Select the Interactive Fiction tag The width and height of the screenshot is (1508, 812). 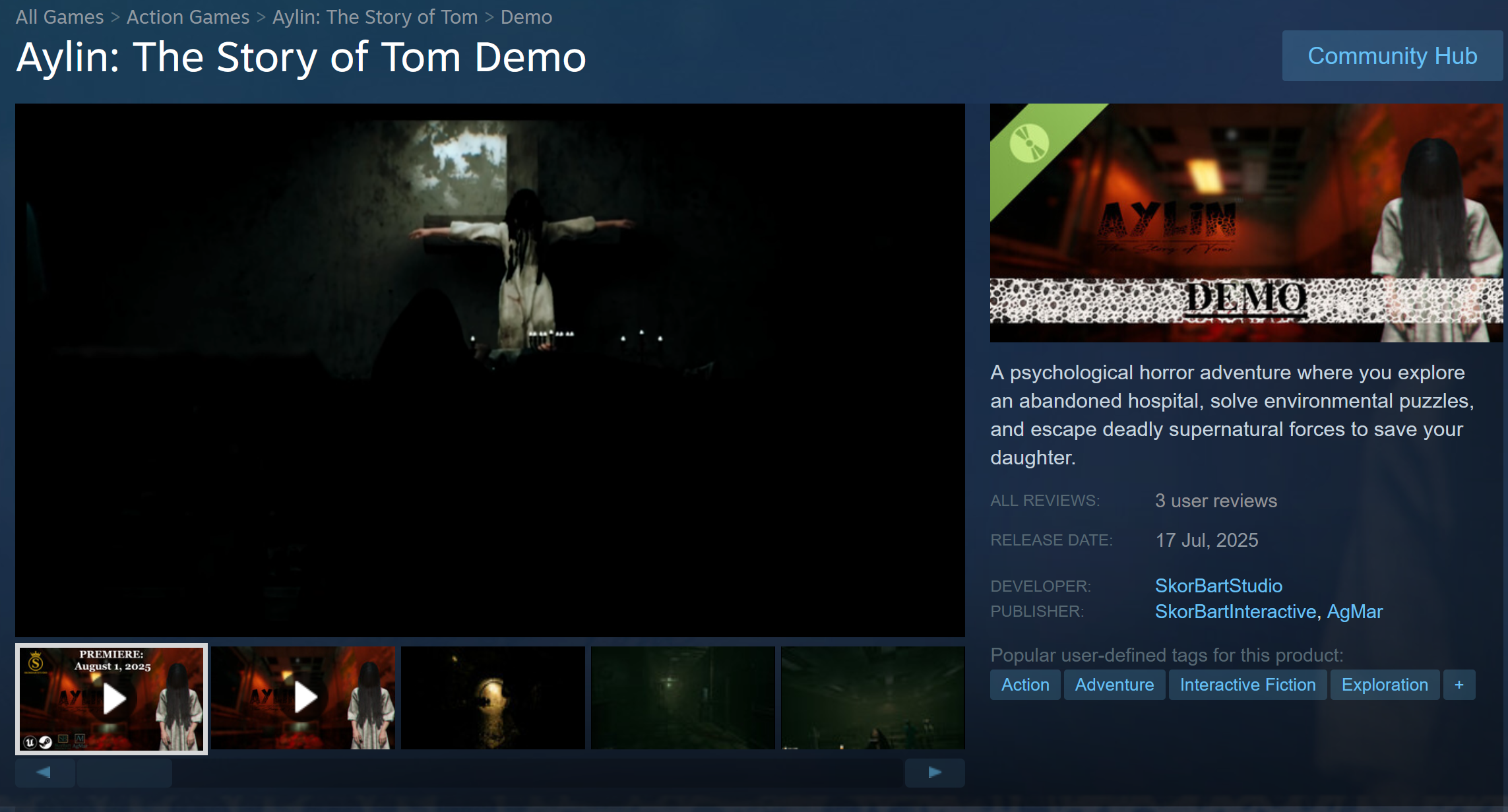[1247, 685]
